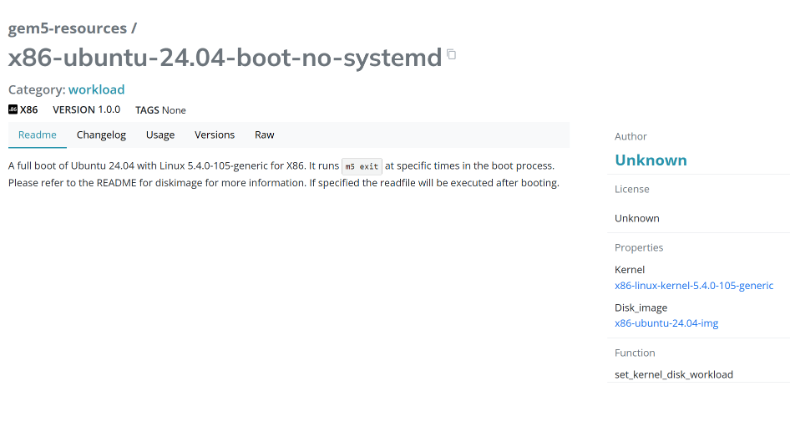Click the readme description paragraph
Screen dimensions: 793x445
(x=283, y=174)
